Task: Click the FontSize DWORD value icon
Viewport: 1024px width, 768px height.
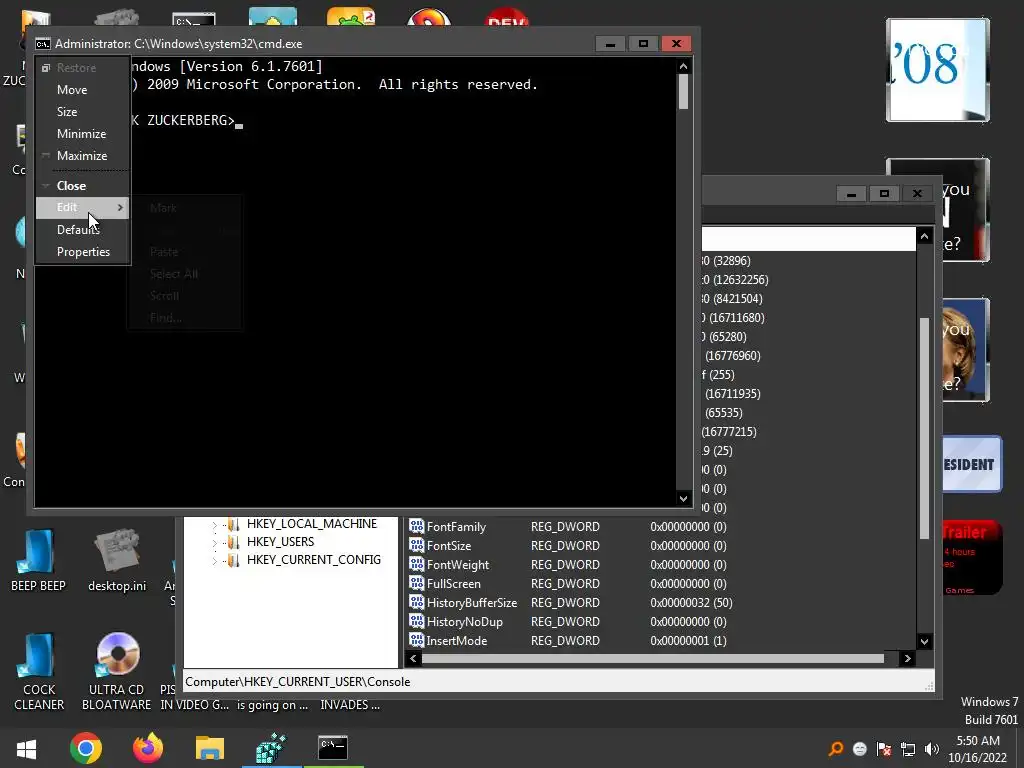Action: pos(417,545)
